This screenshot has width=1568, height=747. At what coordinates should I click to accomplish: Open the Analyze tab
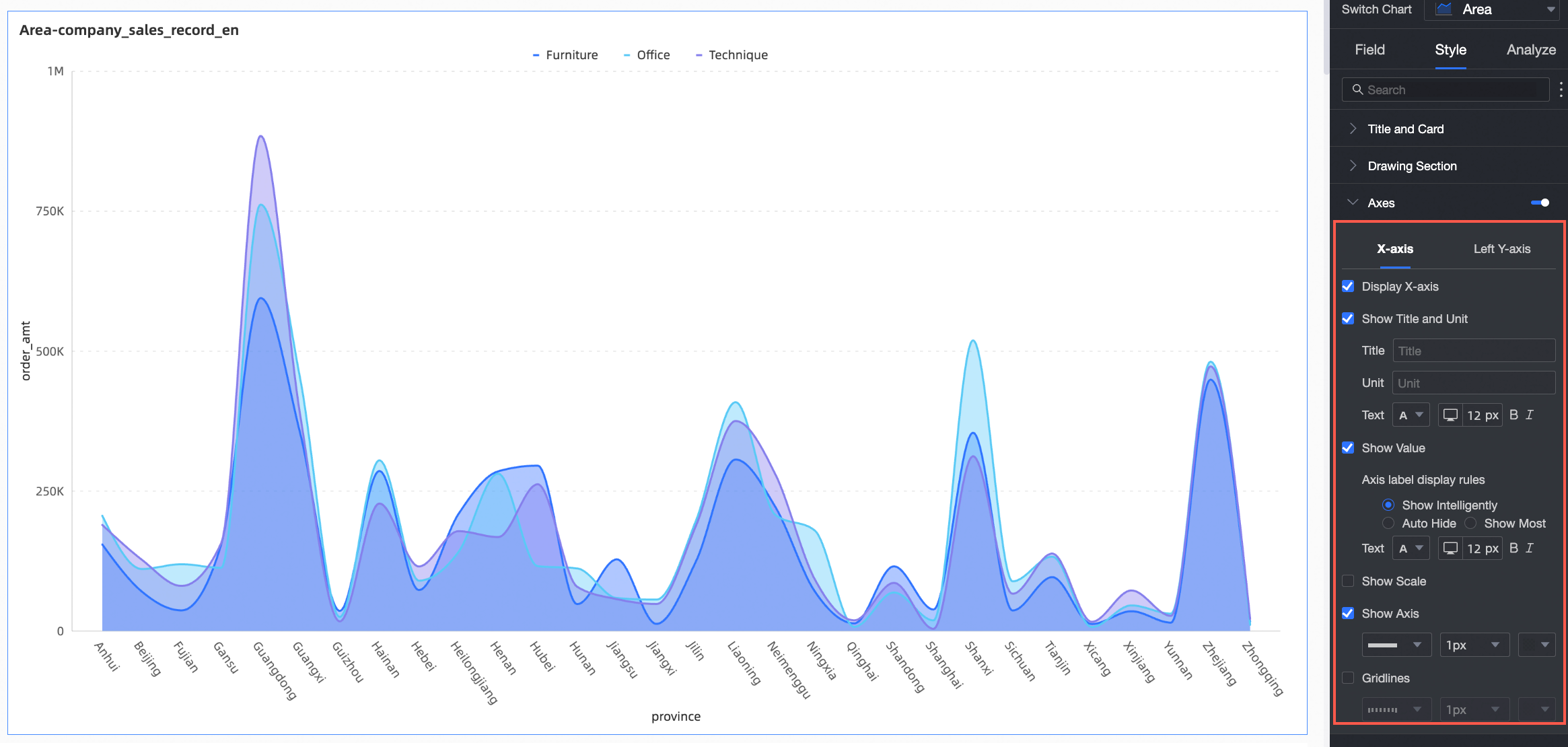[1531, 50]
